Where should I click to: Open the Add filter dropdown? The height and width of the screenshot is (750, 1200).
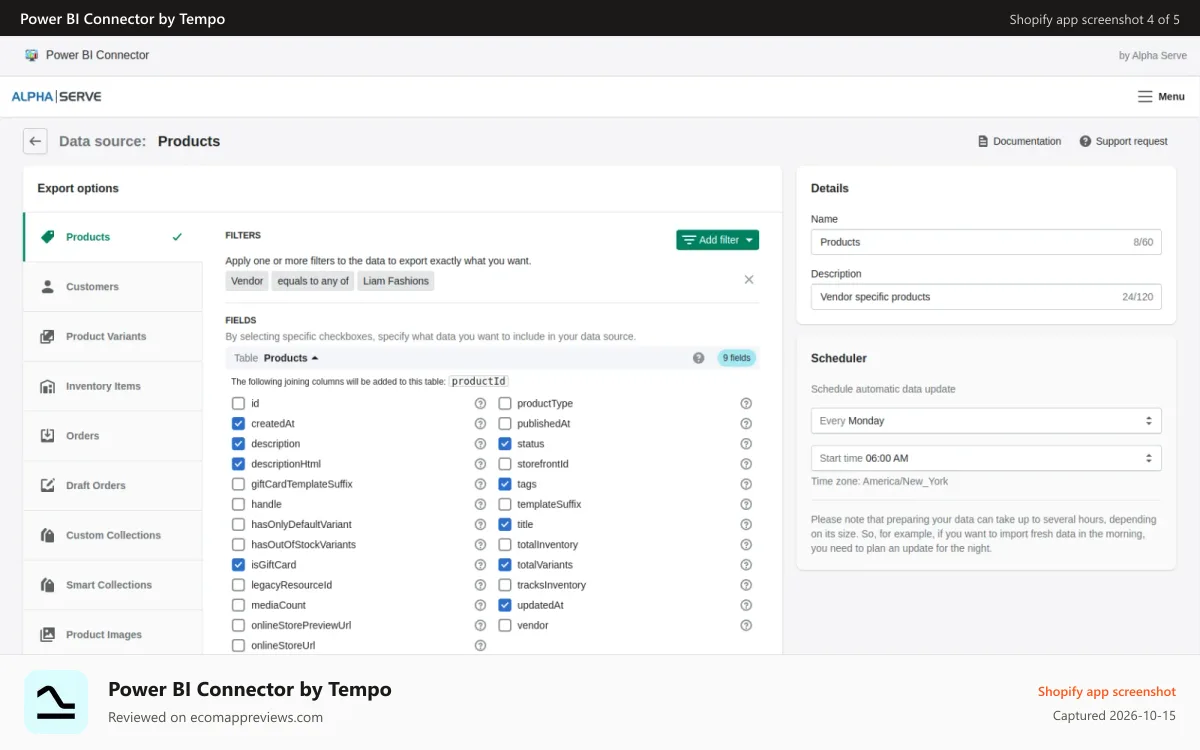pyautogui.click(x=717, y=240)
